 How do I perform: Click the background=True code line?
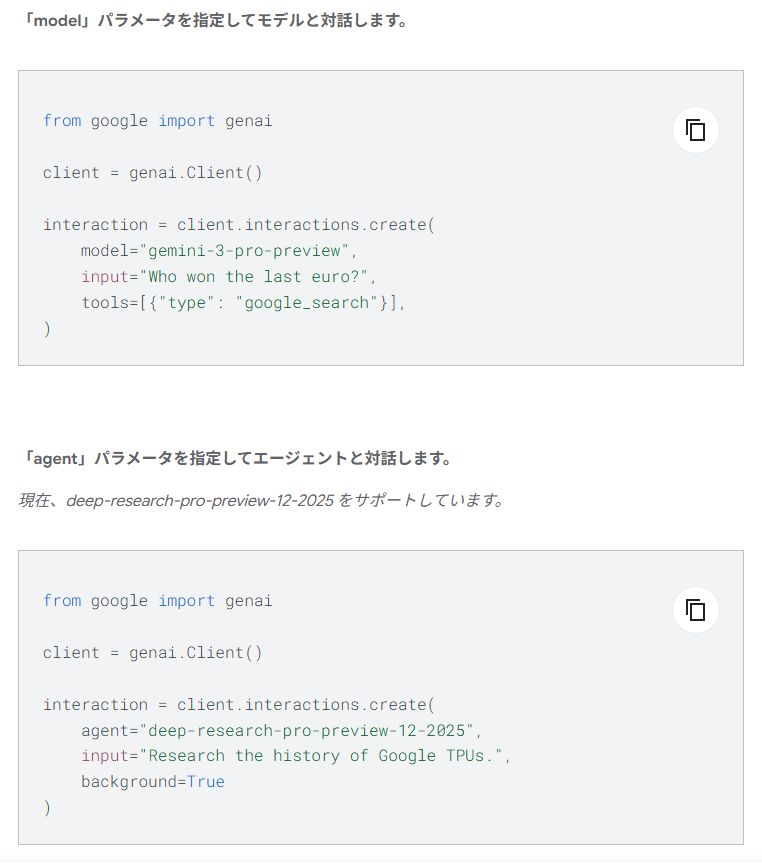point(153,782)
